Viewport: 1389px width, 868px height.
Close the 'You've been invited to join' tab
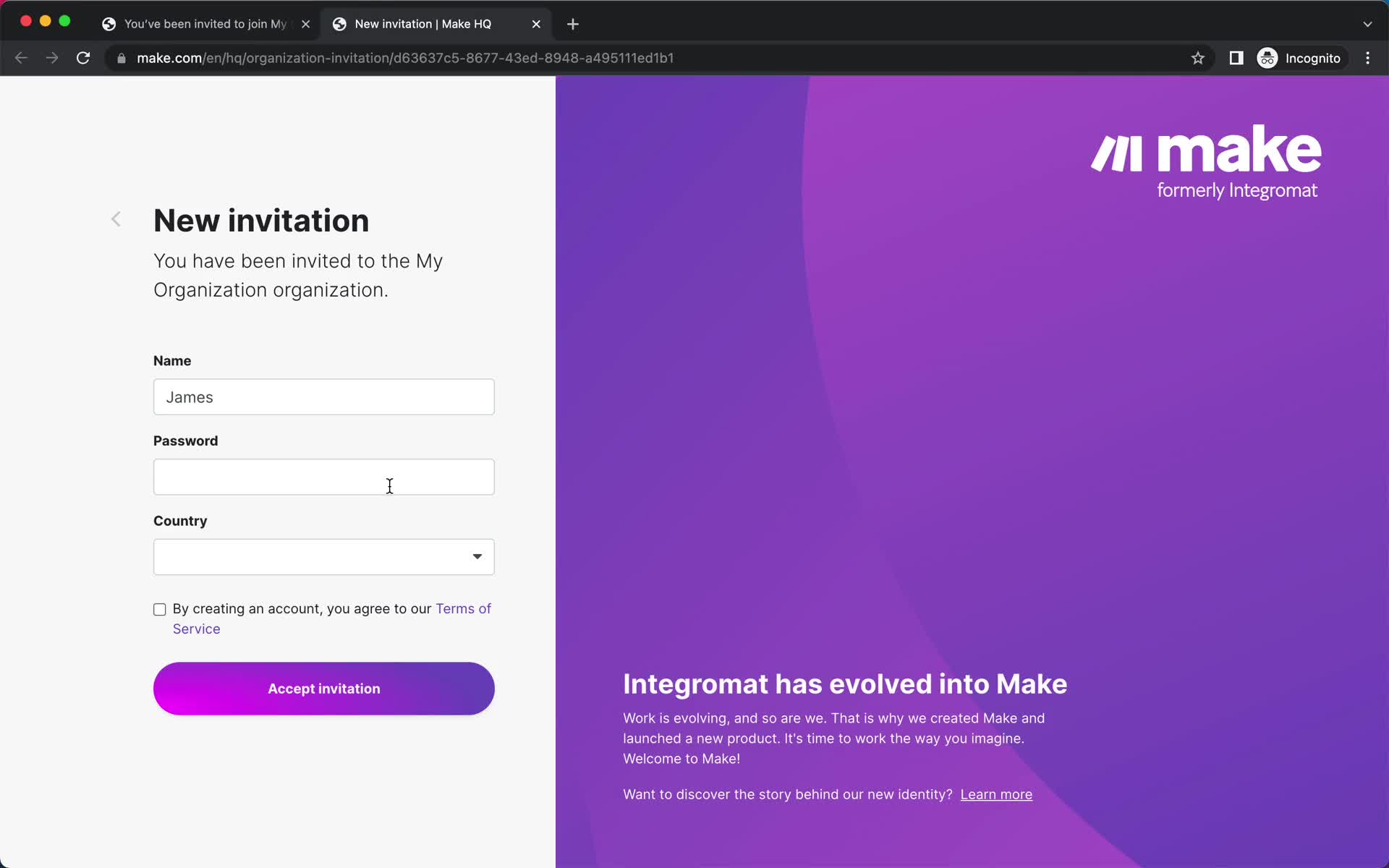coord(305,24)
